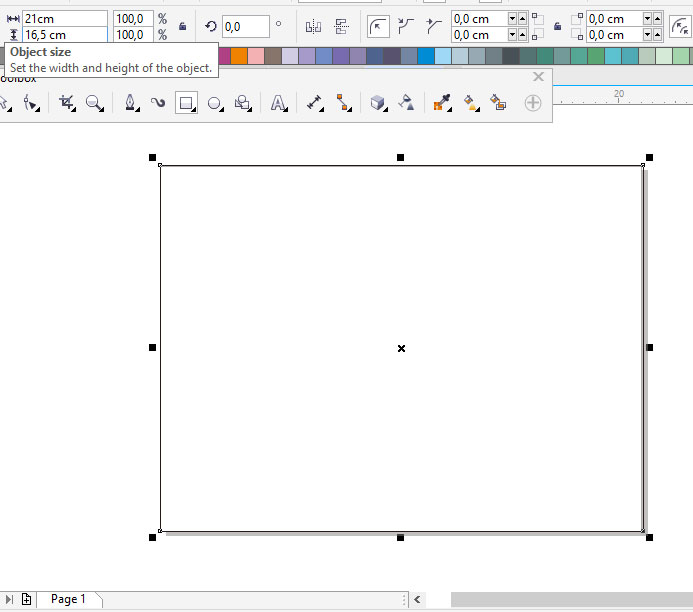693x612 pixels.
Task: Pick the magenta color swatch
Action: click(x=225, y=56)
